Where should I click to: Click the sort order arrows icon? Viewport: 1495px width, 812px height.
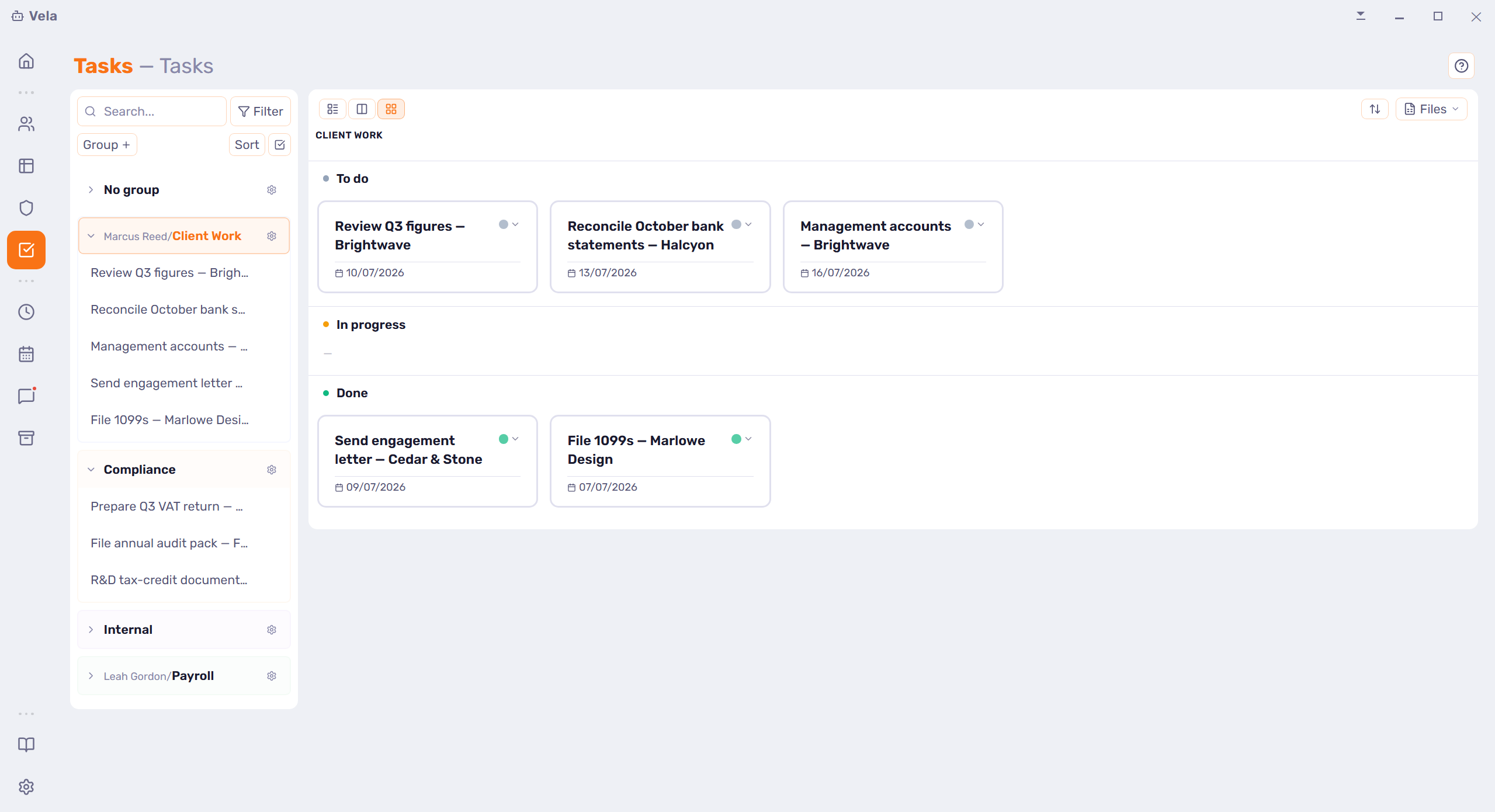(1375, 109)
